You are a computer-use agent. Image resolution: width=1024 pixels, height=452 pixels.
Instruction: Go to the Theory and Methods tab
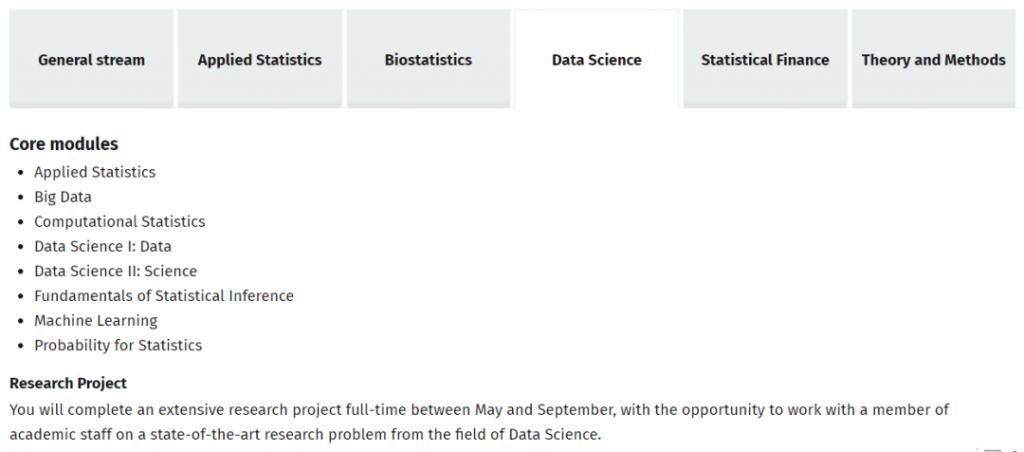(933, 60)
